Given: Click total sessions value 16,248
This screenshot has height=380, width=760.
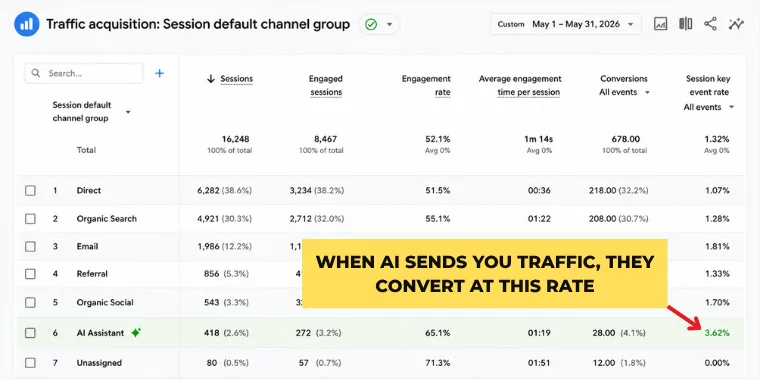Looking at the screenshot, I should point(236,139).
